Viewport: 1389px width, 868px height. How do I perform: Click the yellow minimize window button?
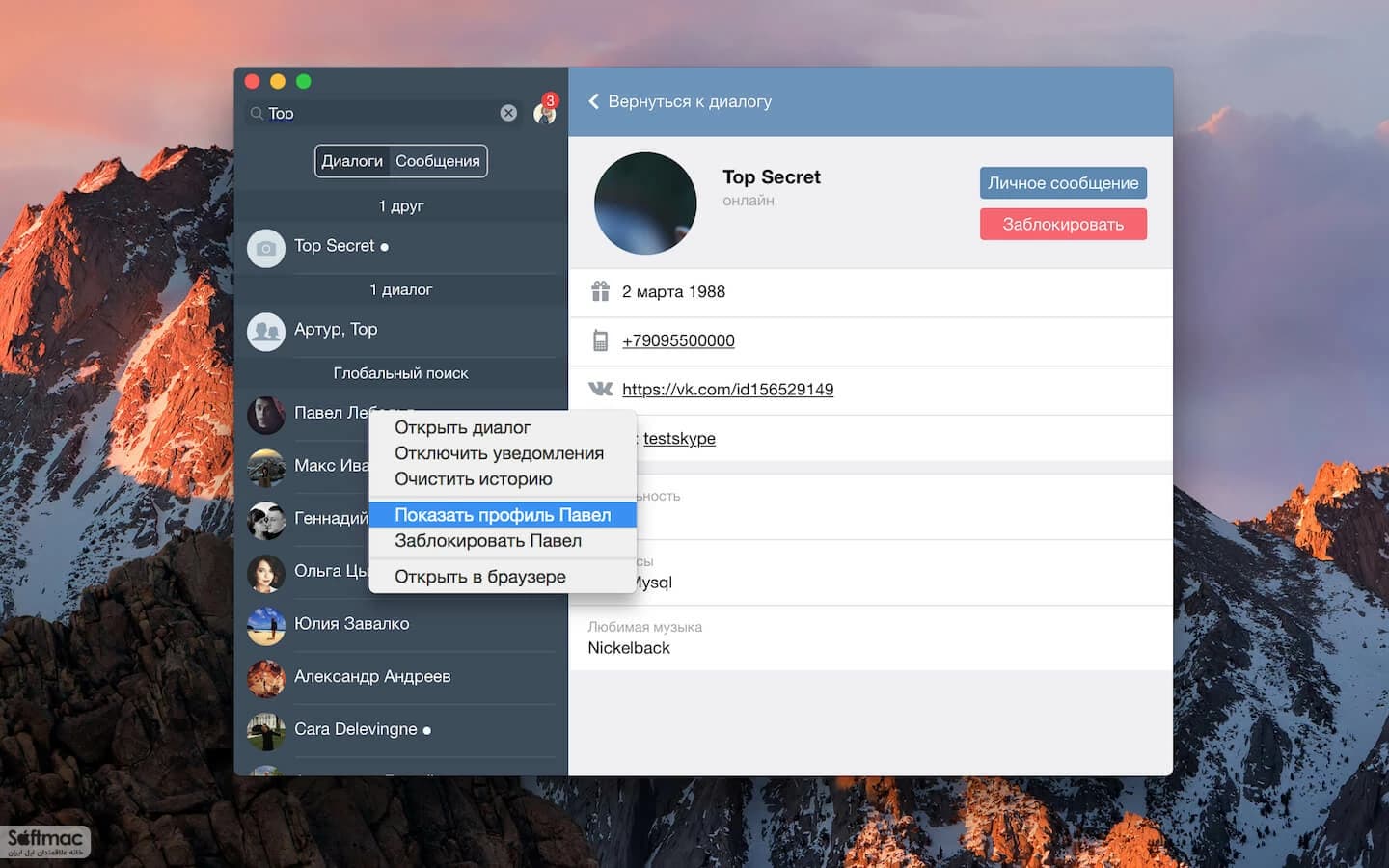point(278,82)
